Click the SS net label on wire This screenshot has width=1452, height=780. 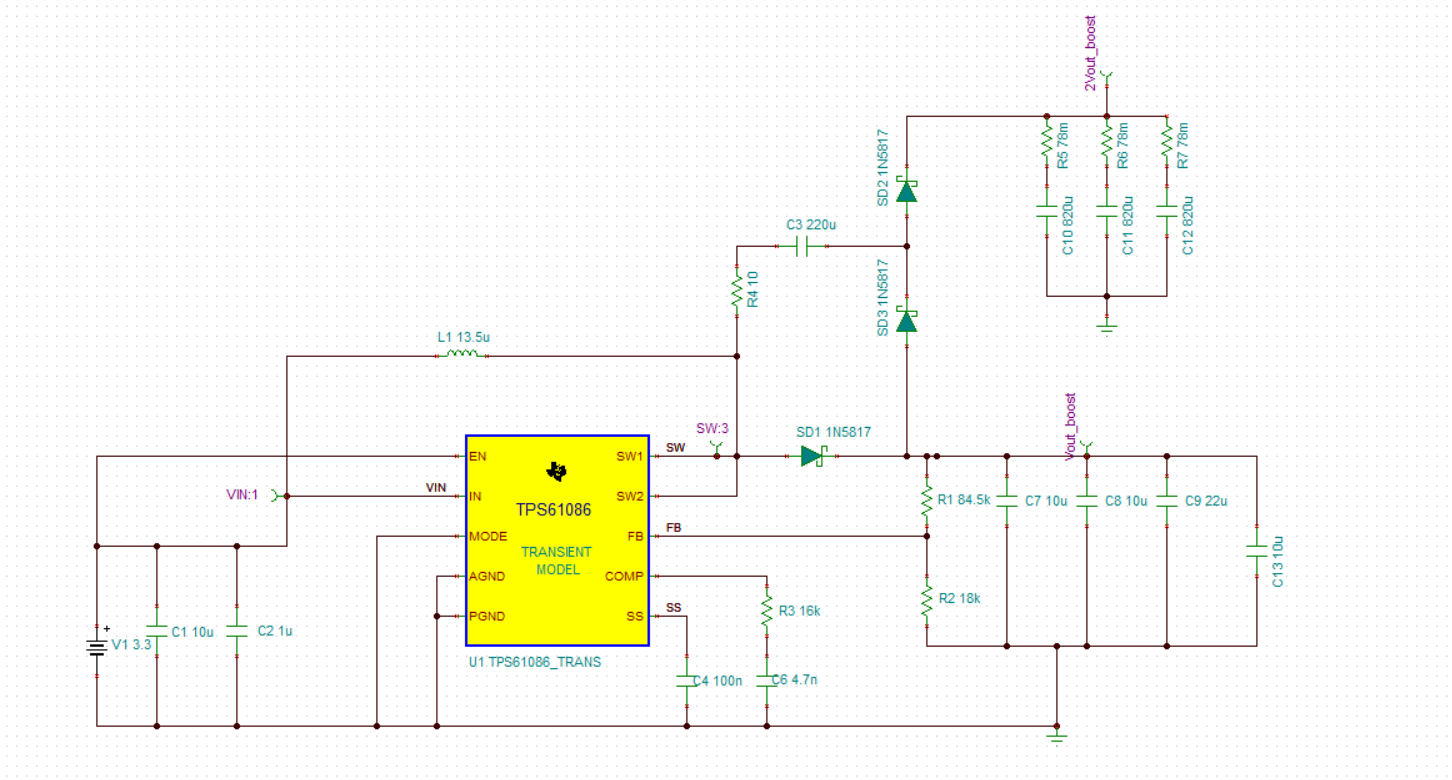coord(674,608)
